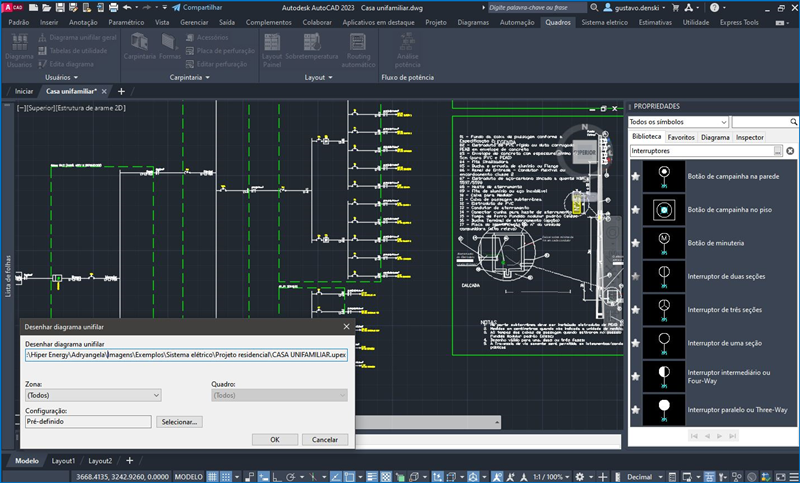The image size is (800, 483).
Task: Switch to the Favoritos tab
Action: [x=681, y=136]
